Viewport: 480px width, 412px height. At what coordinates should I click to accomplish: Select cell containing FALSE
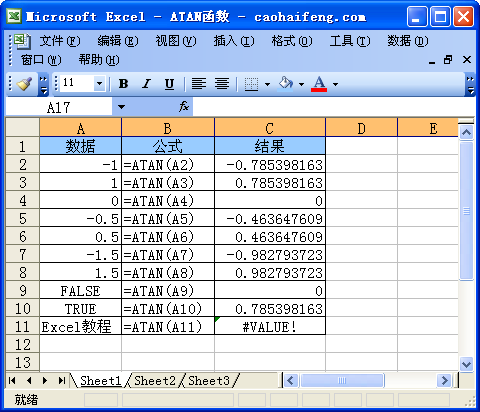click(80, 291)
